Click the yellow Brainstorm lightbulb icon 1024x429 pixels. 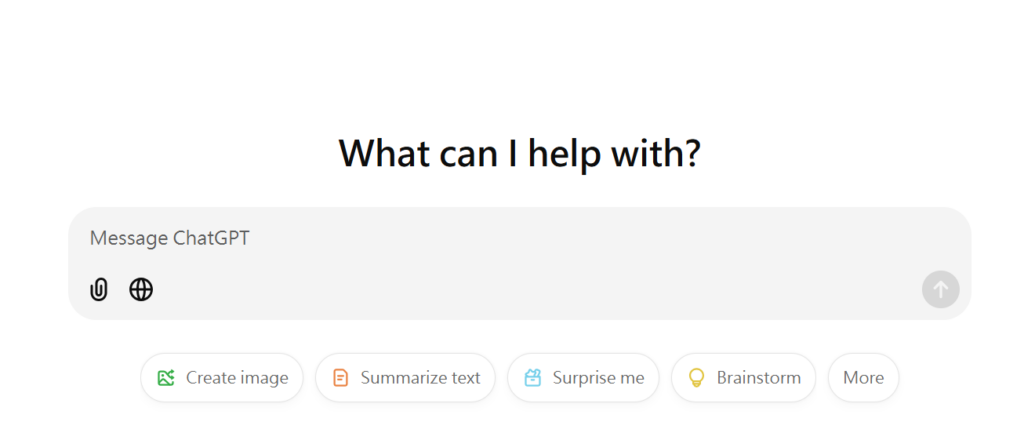pyautogui.click(x=697, y=377)
